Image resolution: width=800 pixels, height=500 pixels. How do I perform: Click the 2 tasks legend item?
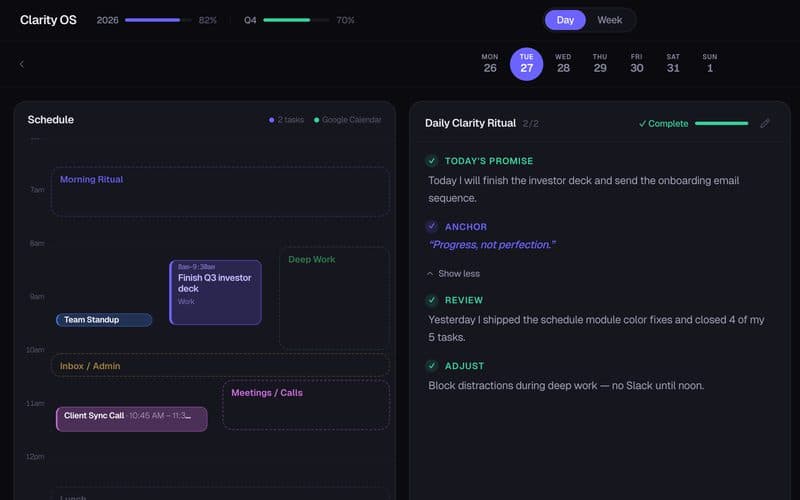coord(286,120)
